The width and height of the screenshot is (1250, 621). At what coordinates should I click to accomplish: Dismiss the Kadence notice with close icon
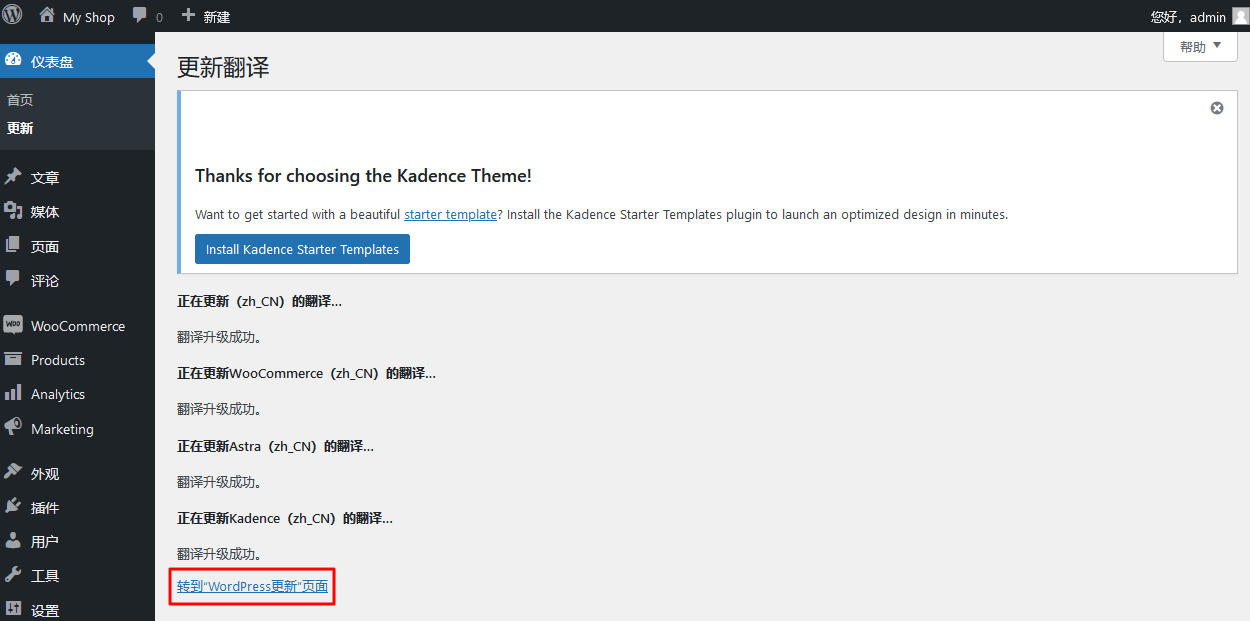click(x=1217, y=108)
